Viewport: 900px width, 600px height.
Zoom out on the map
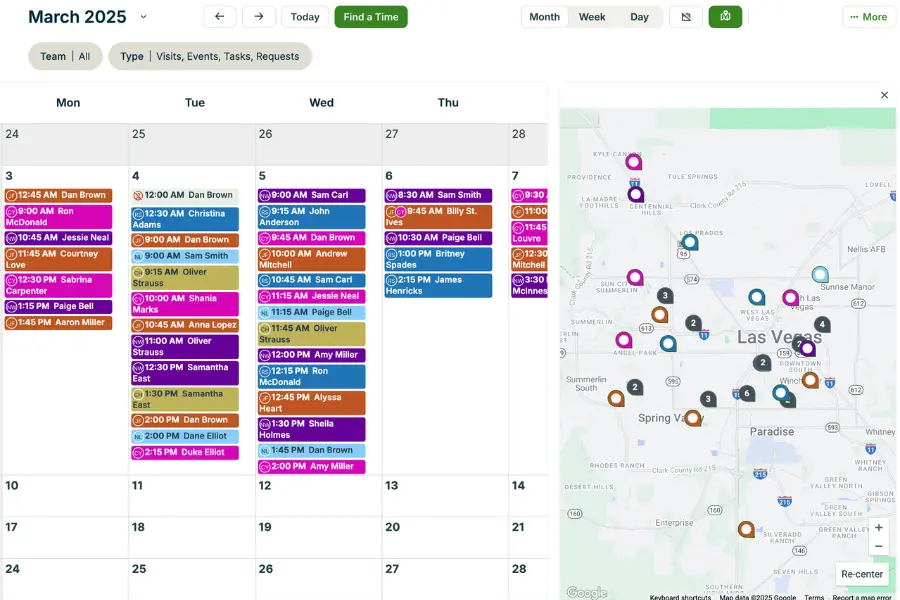point(879,547)
